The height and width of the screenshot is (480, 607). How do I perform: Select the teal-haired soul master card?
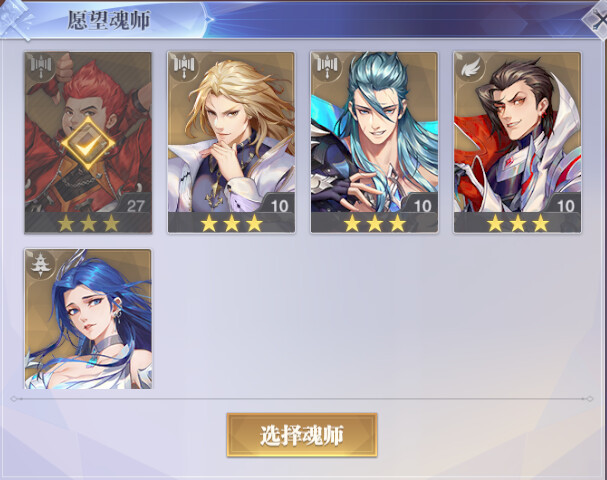[374, 142]
